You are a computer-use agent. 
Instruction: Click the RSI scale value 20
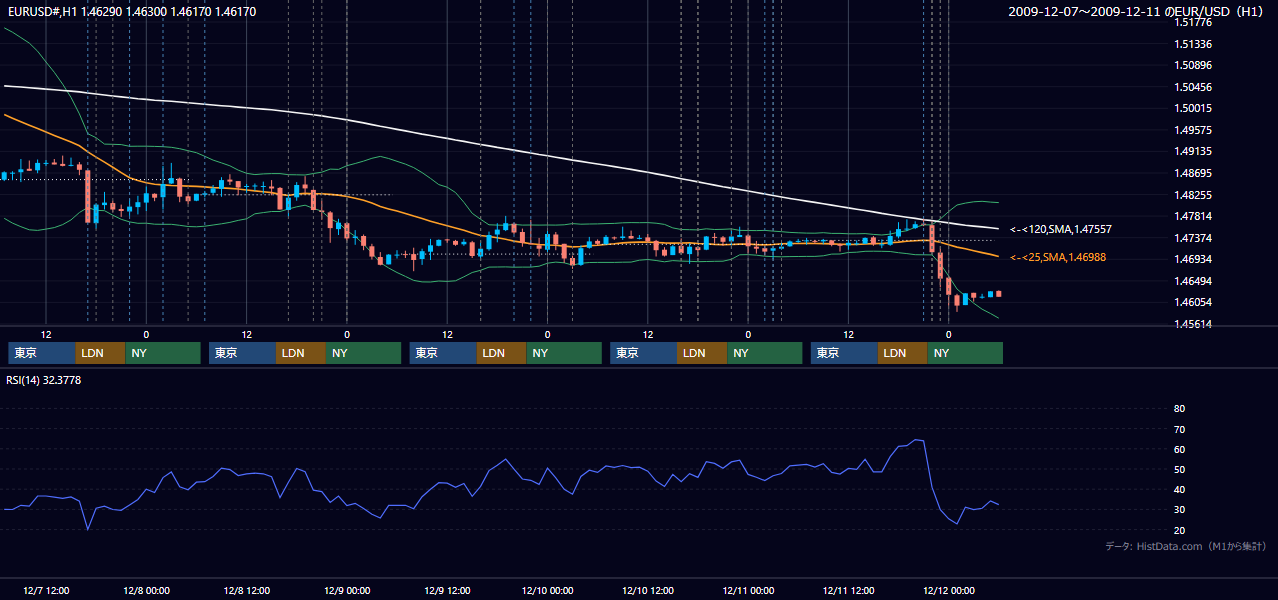pyautogui.click(x=1179, y=530)
